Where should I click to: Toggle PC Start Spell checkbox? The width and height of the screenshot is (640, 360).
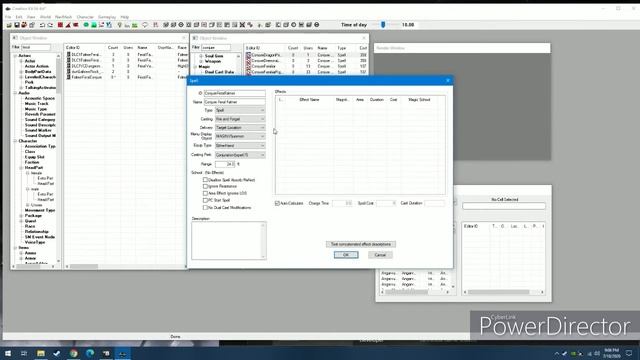tap(205, 200)
